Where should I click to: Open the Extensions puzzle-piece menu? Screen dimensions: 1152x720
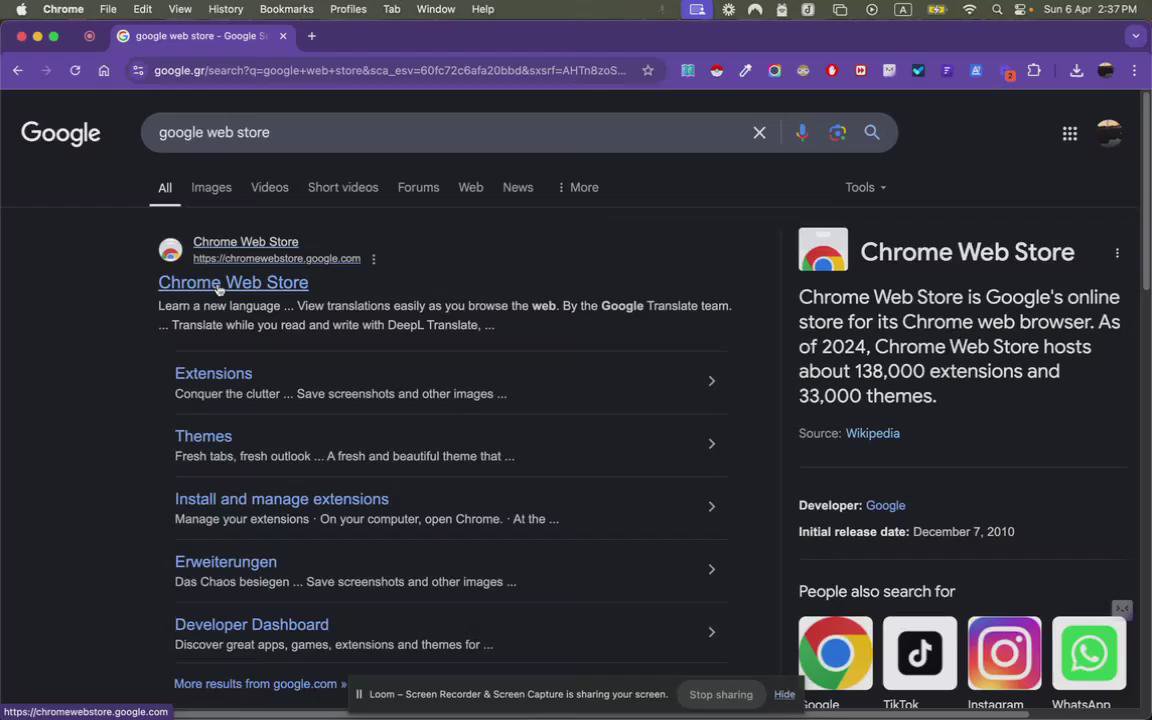(1034, 71)
